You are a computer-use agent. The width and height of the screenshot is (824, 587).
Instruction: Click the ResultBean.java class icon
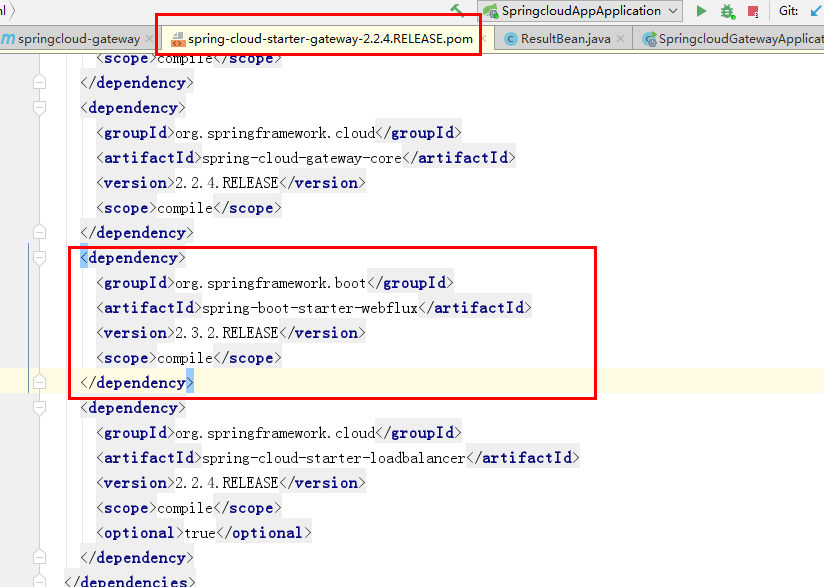[510, 39]
